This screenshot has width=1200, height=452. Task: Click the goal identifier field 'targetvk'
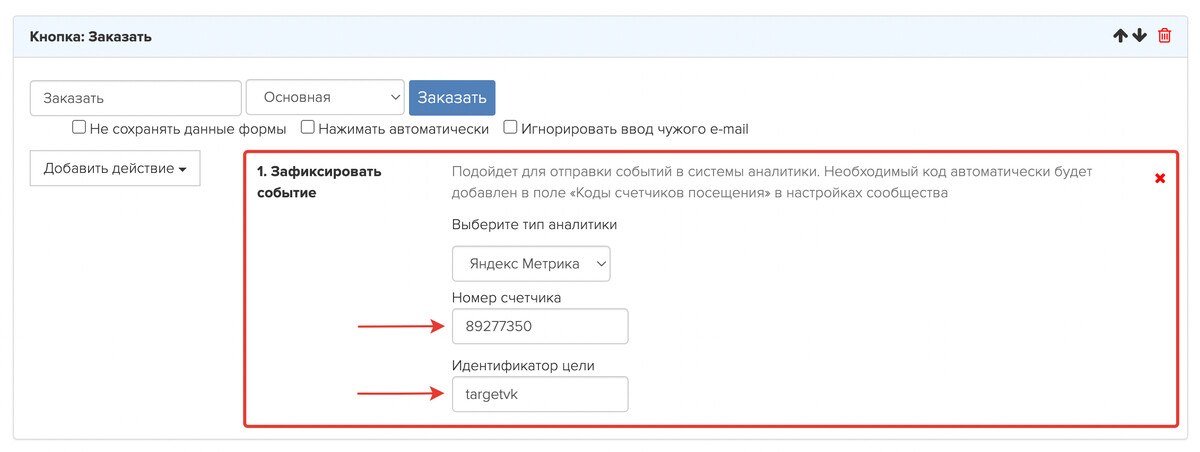pos(540,394)
